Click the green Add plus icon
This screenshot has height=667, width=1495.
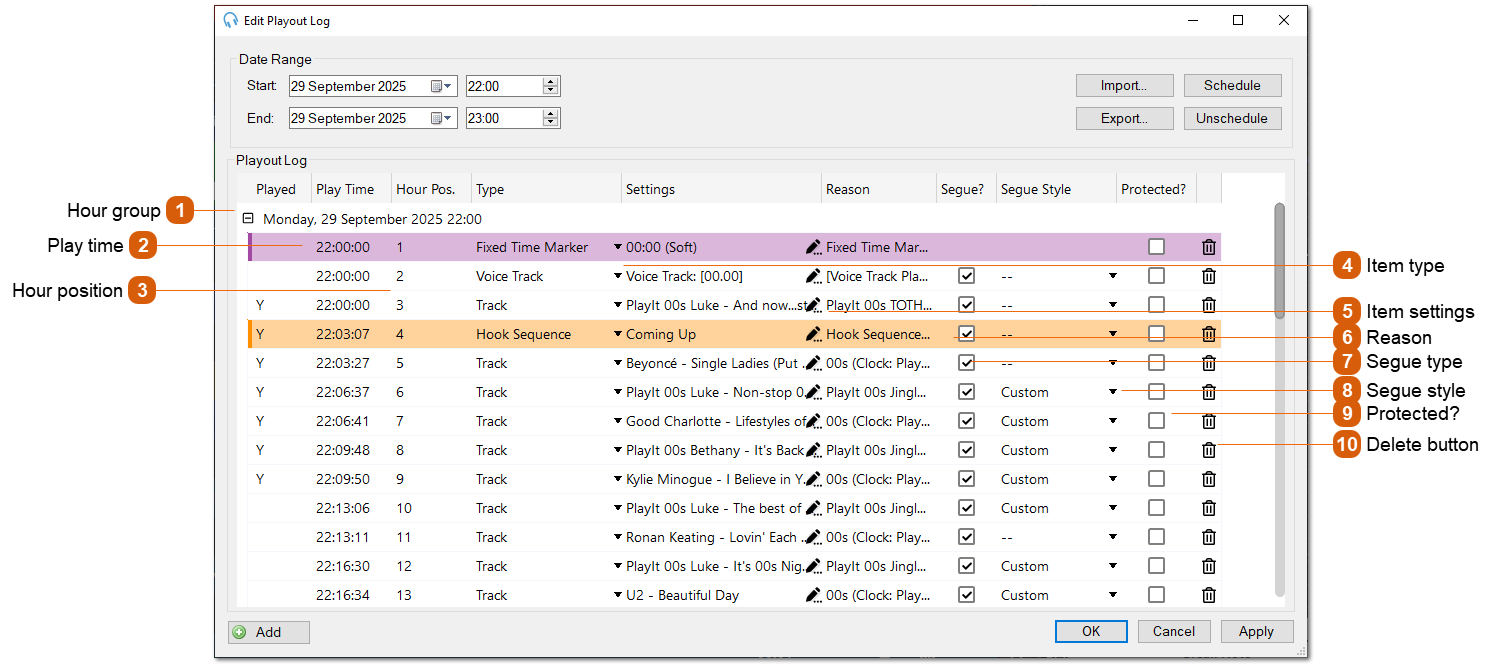tap(242, 631)
